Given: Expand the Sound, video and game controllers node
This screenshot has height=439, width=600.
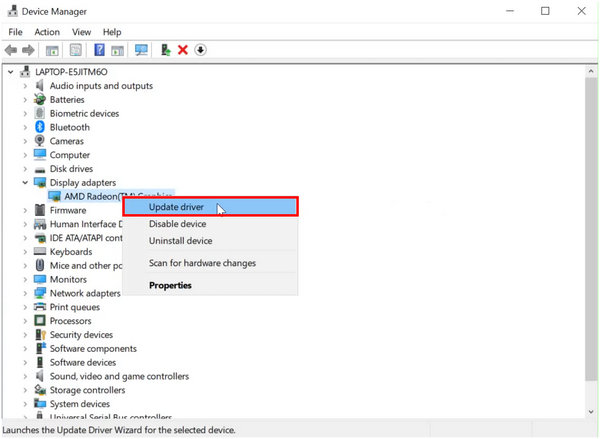Looking at the screenshot, I should pyautogui.click(x=25, y=377).
